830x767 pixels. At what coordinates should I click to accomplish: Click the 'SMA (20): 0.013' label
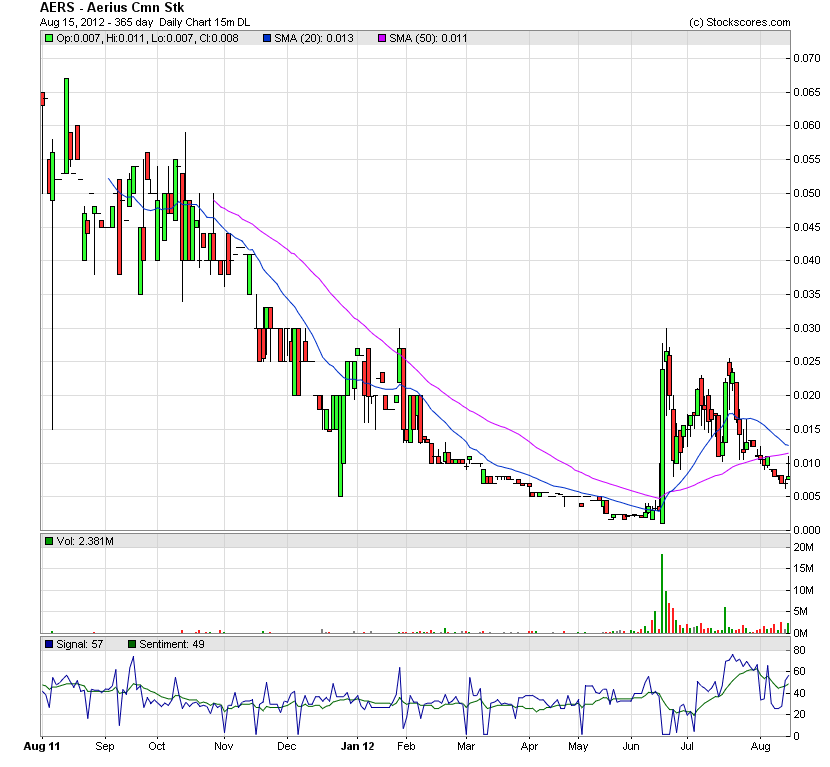314,38
